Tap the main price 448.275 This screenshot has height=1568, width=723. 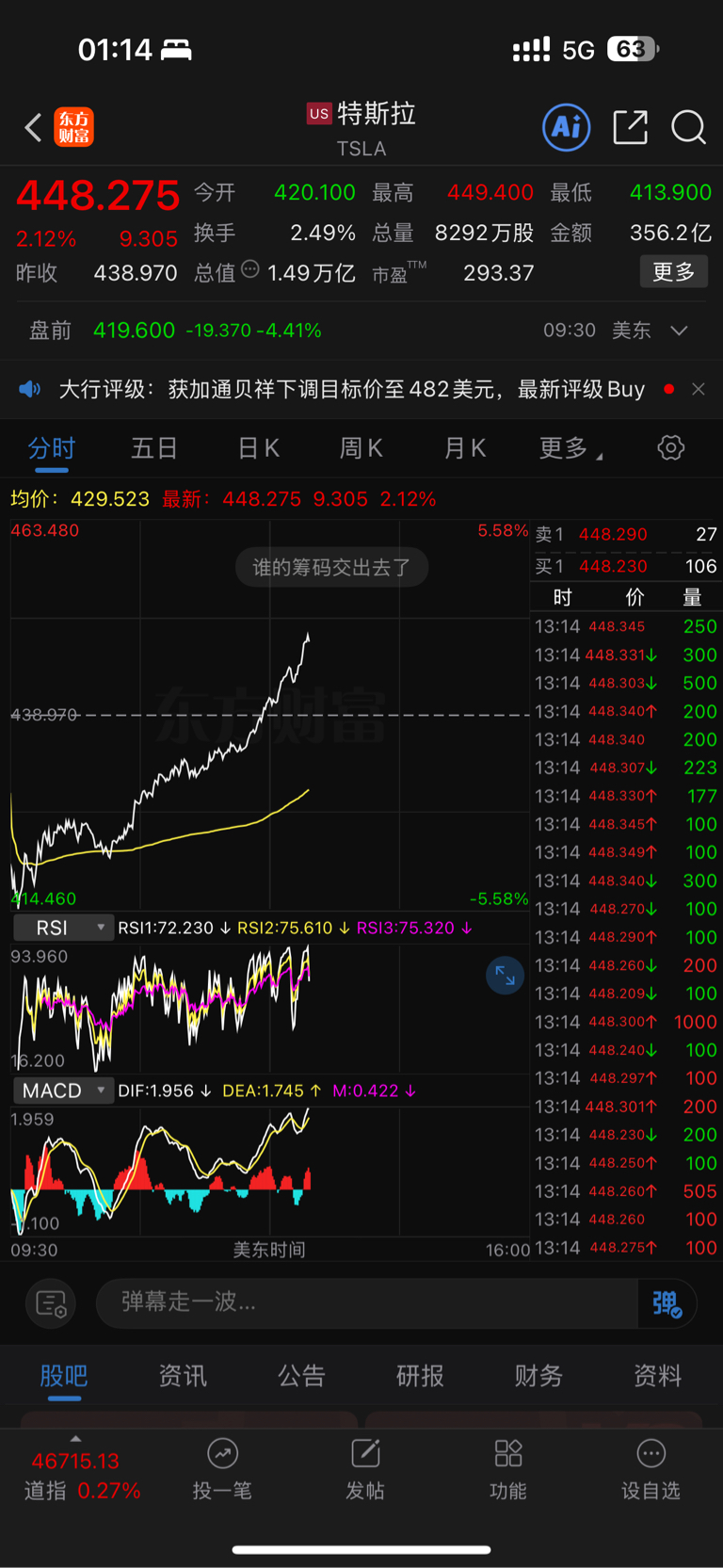(x=98, y=196)
